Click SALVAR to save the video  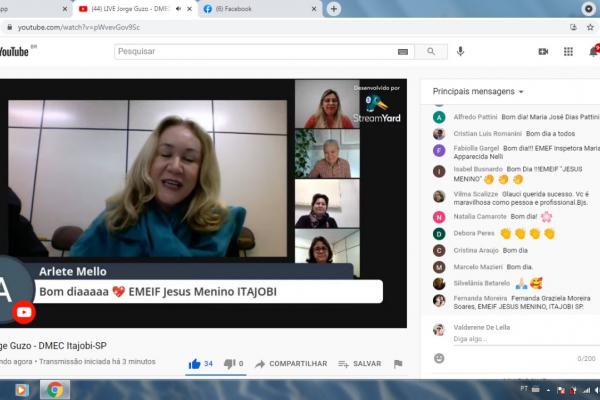(360, 364)
